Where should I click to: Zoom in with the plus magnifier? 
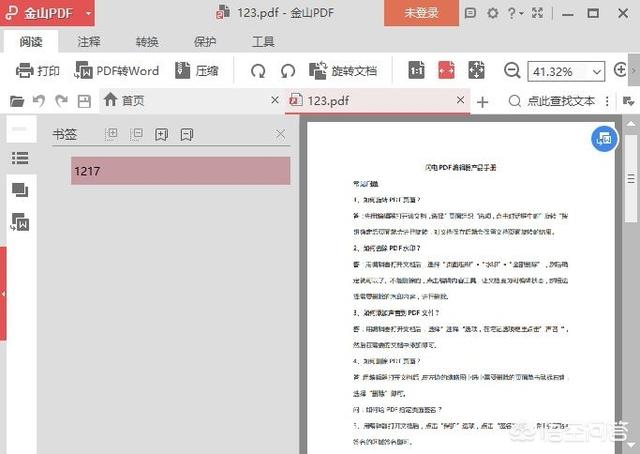point(620,70)
